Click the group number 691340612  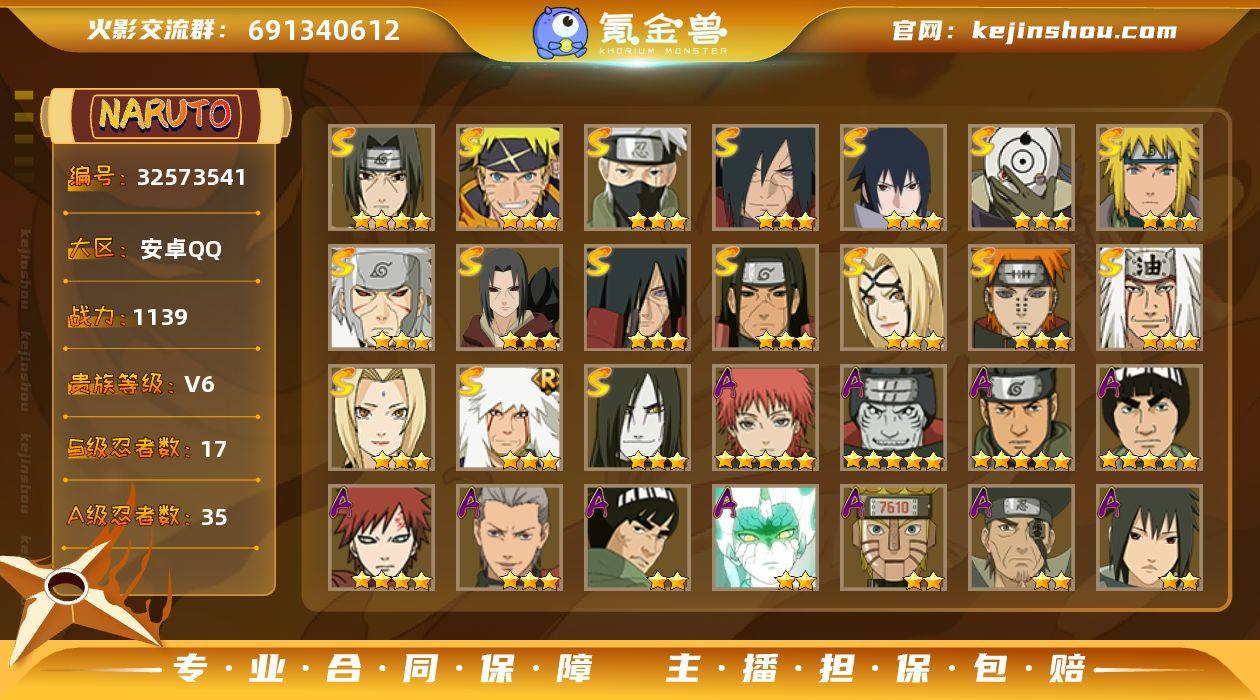click(324, 30)
